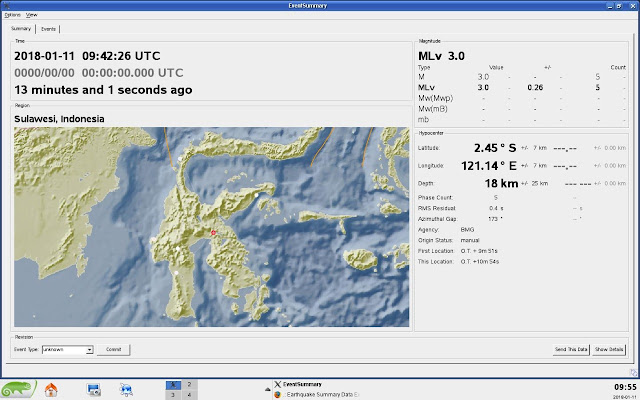Open the Home folder icon in taskbar
Image resolution: width=640 pixels, height=400 pixels.
(51, 390)
